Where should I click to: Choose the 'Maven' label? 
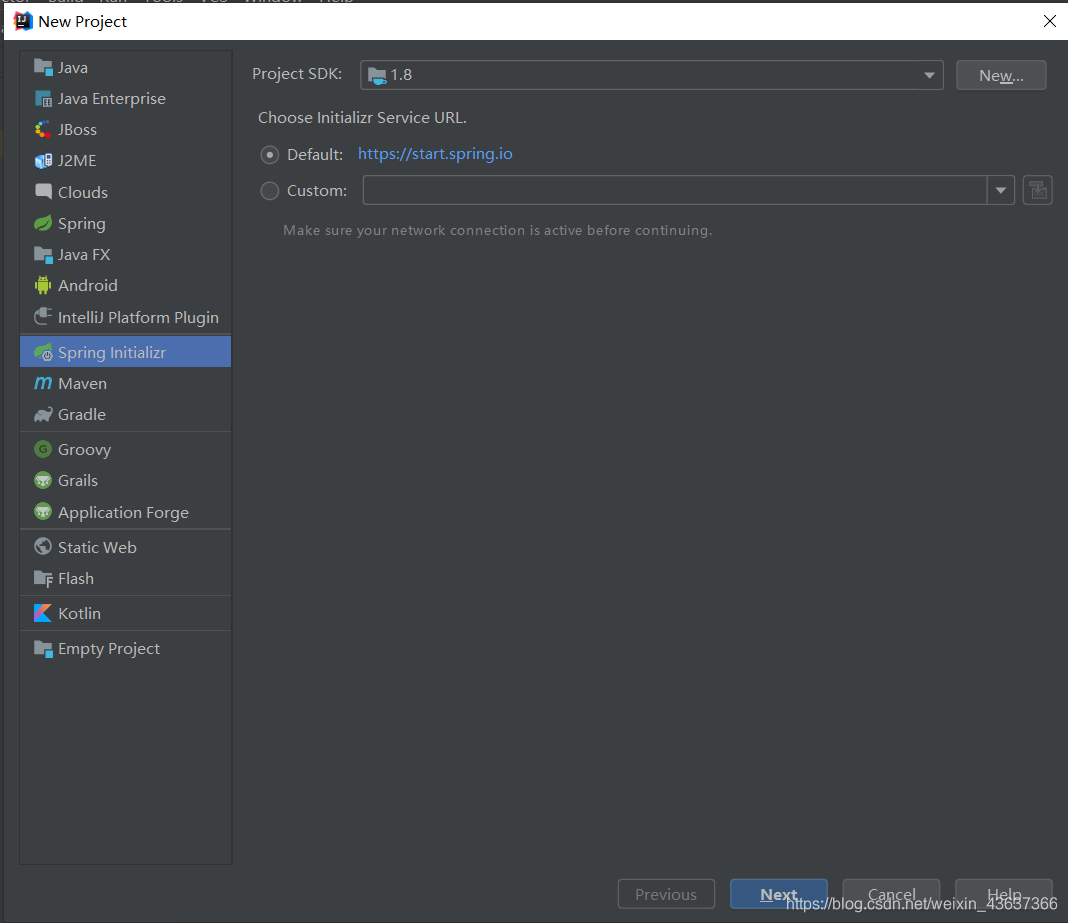click(82, 384)
